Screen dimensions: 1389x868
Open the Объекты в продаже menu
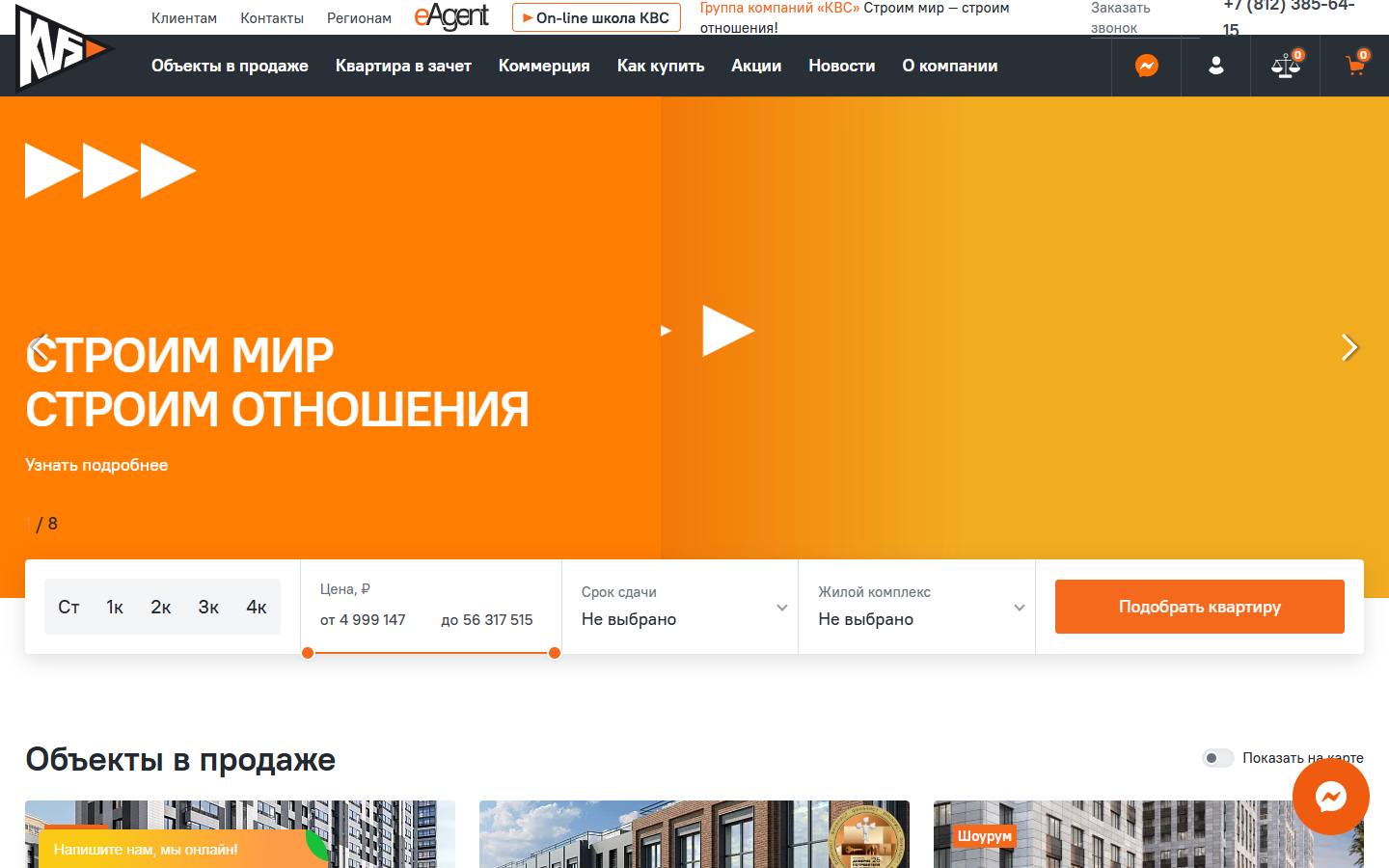point(230,66)
